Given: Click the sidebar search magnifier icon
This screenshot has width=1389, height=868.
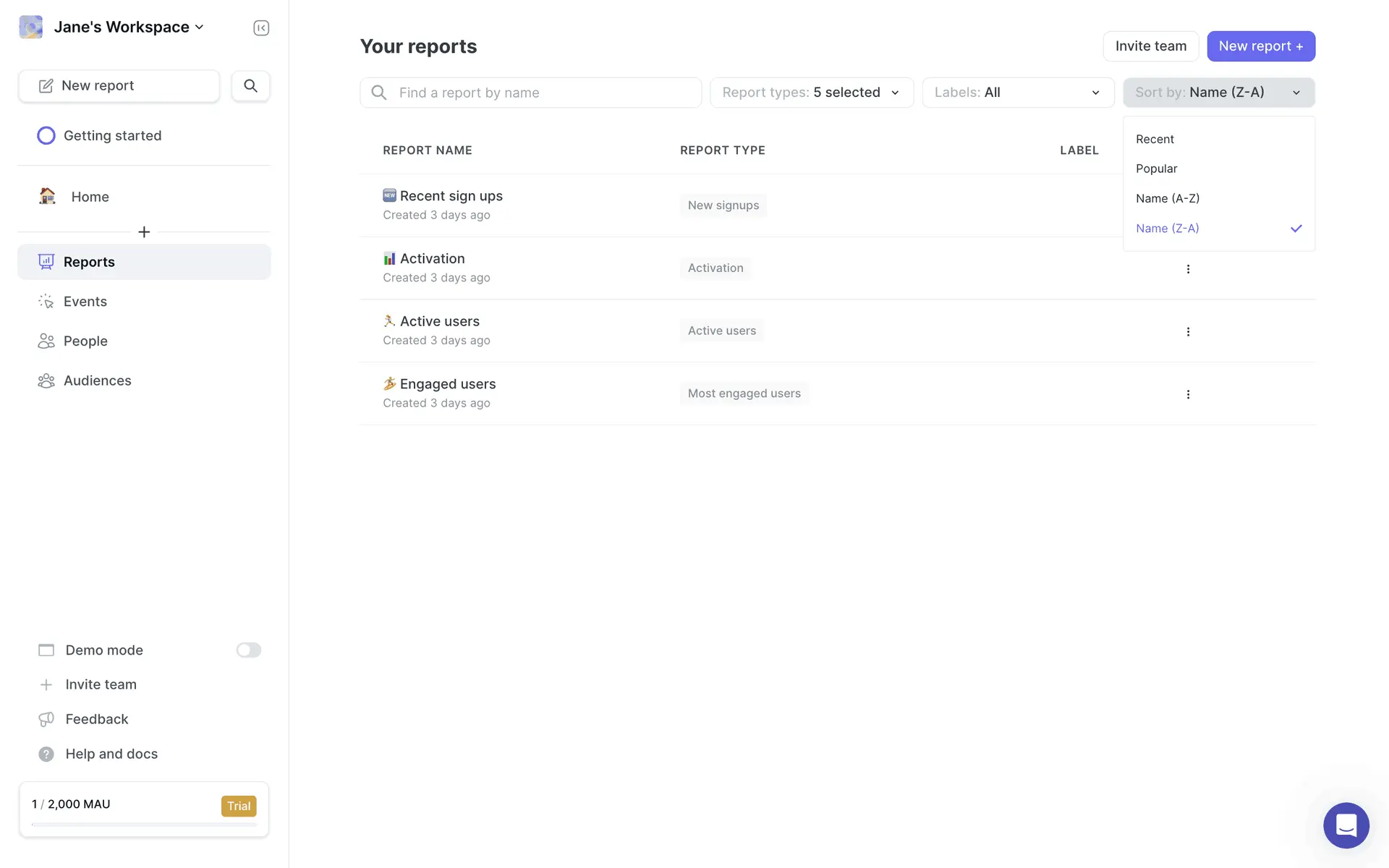Looking at the screenshot, I should (250, 85).
